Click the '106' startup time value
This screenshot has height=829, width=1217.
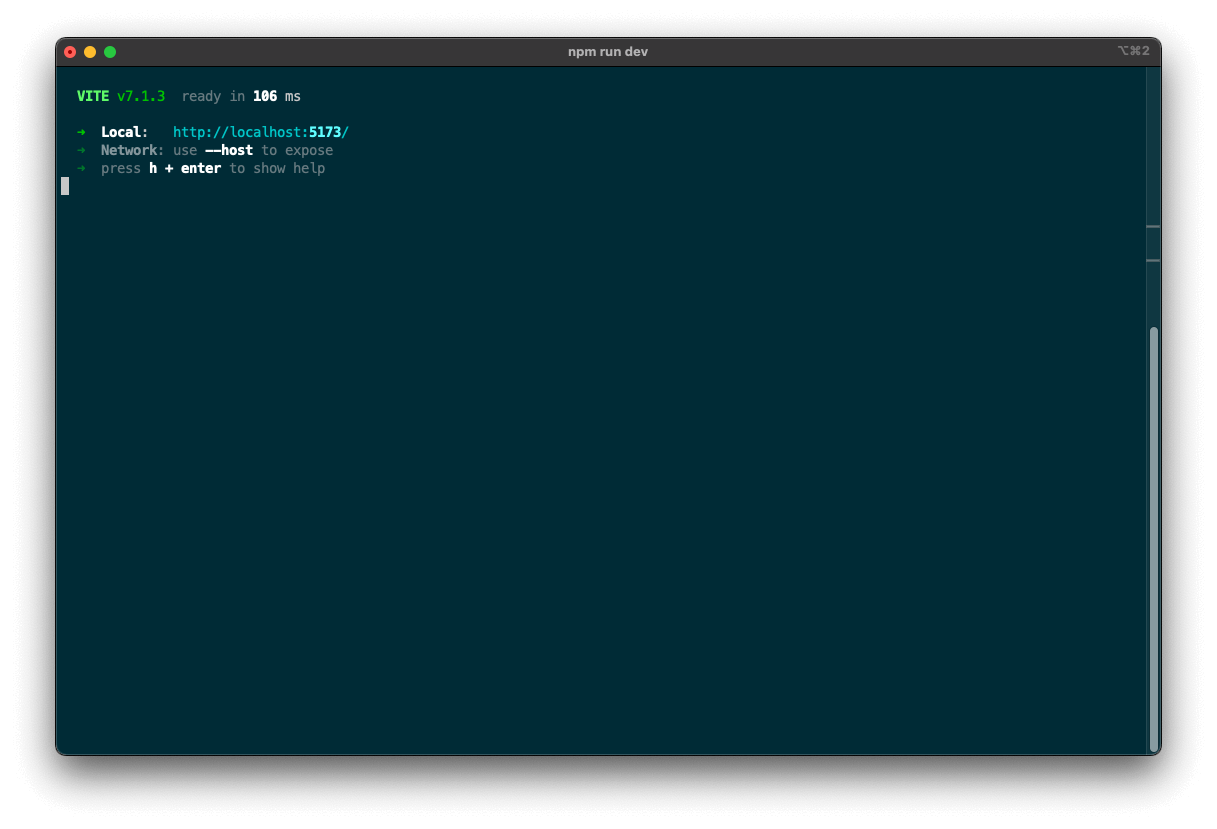coord(265,96)
